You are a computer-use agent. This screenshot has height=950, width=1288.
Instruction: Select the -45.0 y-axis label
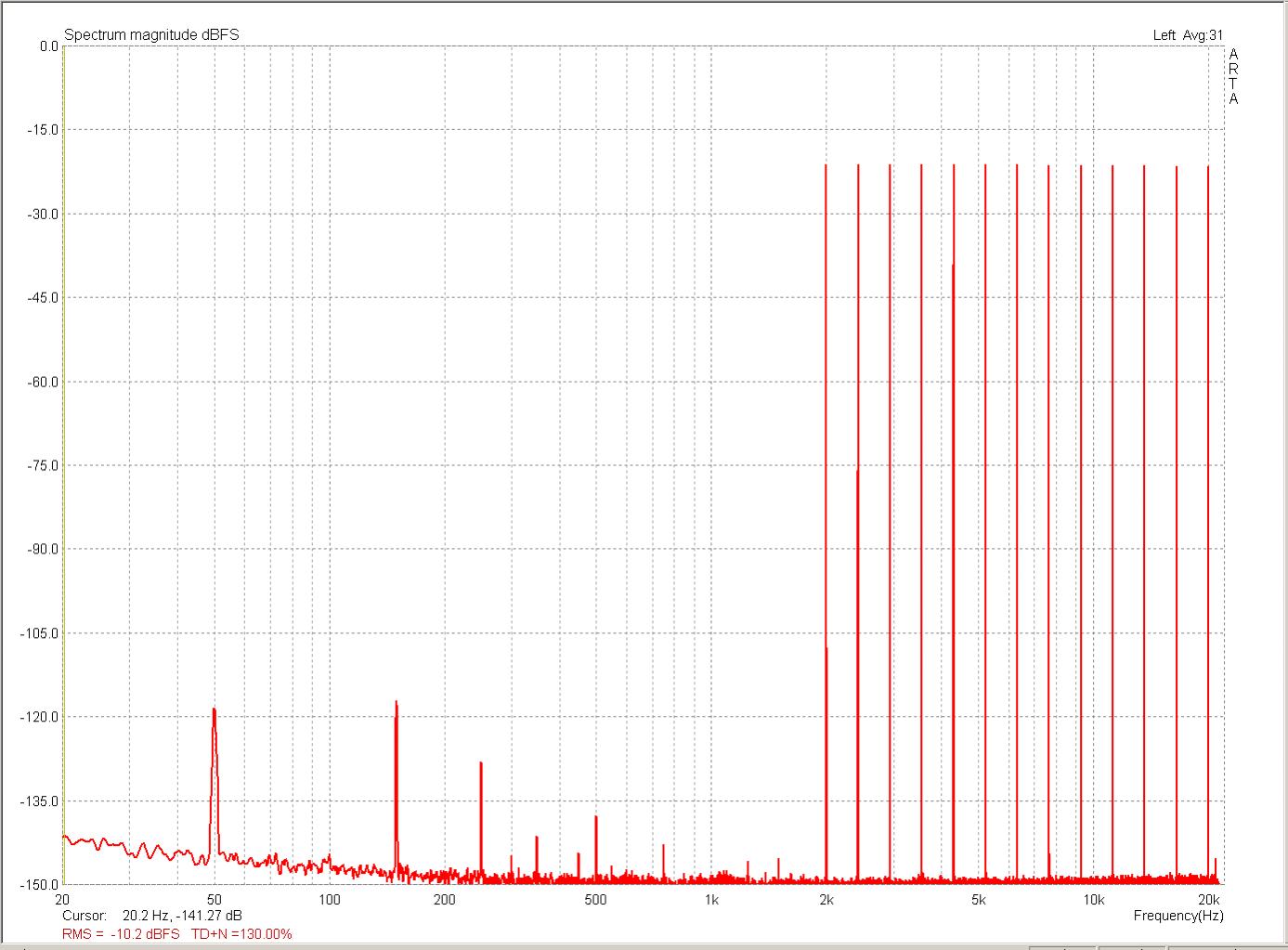pos(42,298)
